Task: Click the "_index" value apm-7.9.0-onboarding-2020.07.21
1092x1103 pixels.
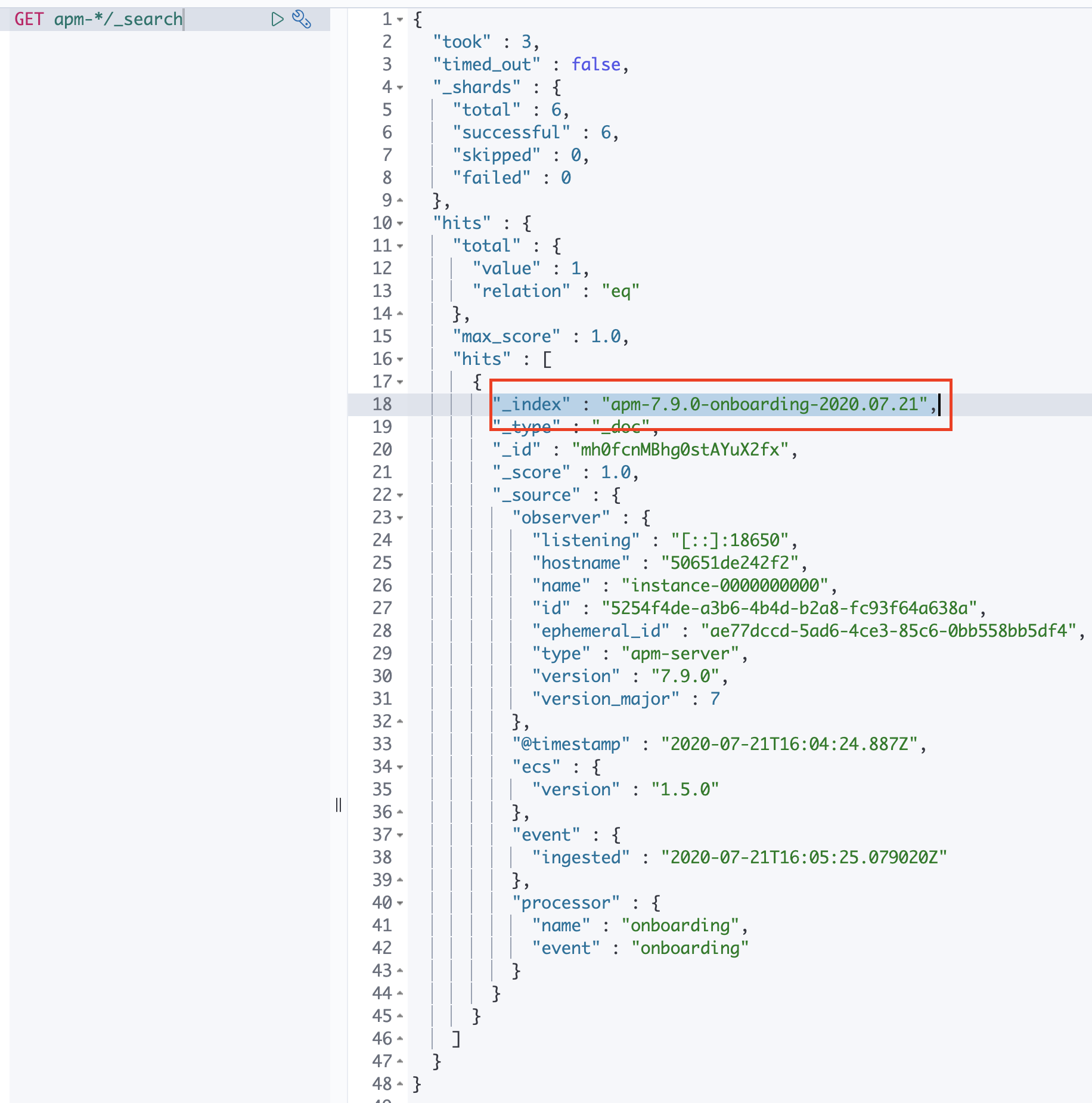Action: click(765, 404)
